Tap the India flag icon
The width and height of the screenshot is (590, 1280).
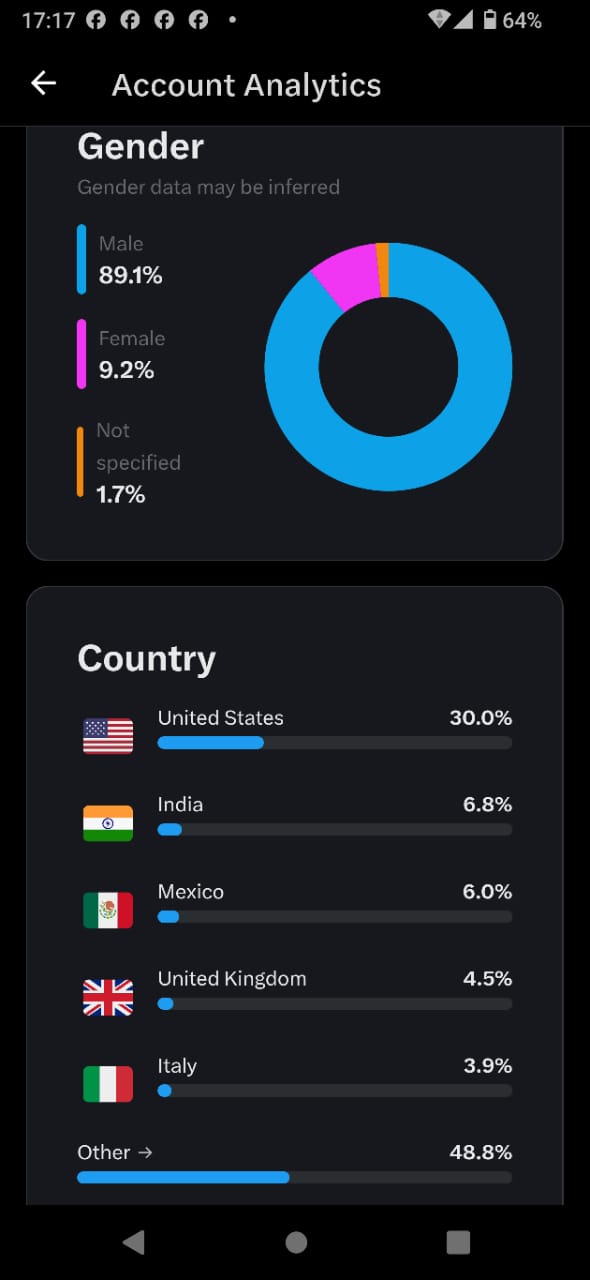click(x=108, y=823)
